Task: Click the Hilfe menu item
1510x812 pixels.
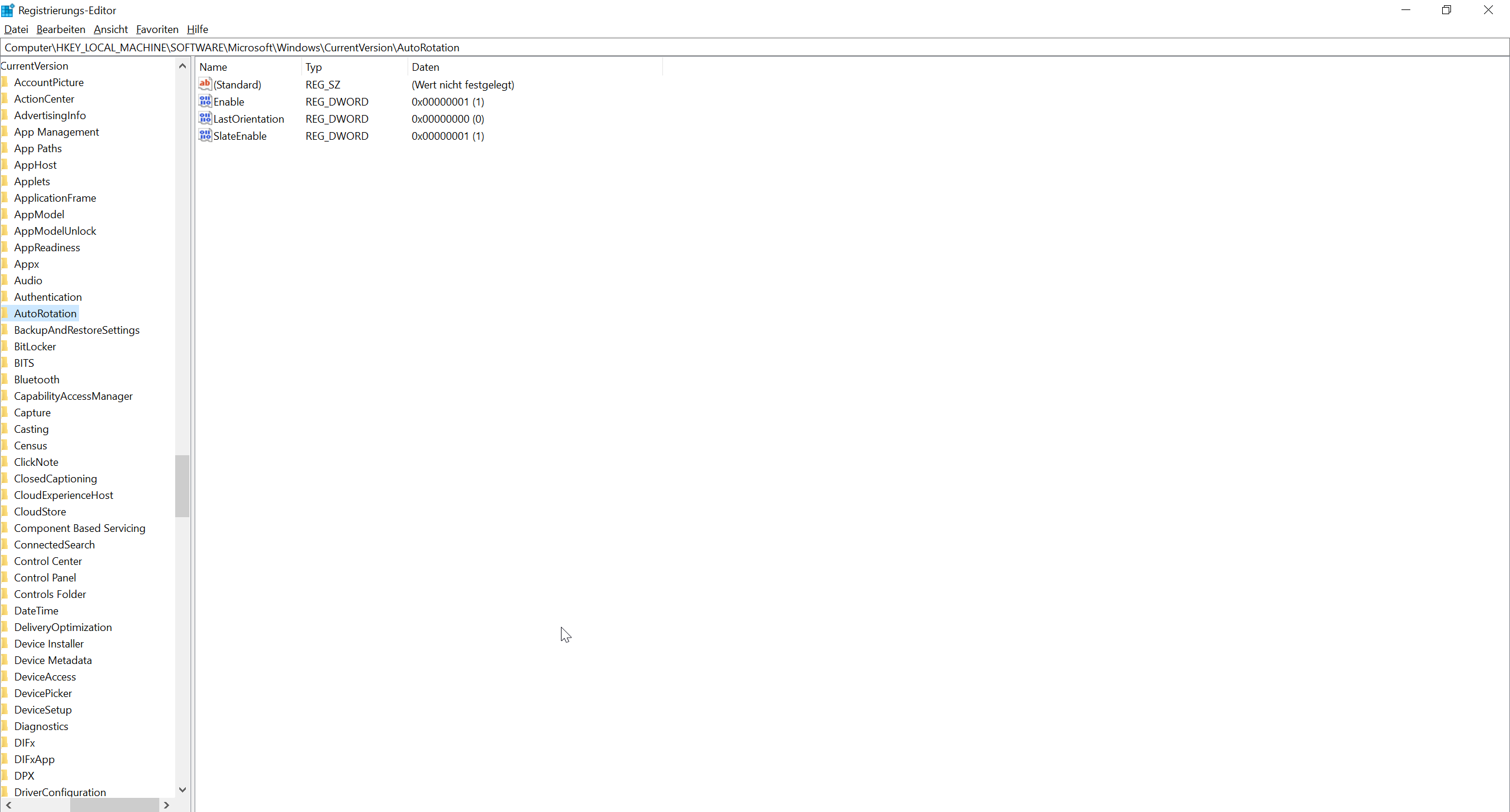Action: coord(197,29)
